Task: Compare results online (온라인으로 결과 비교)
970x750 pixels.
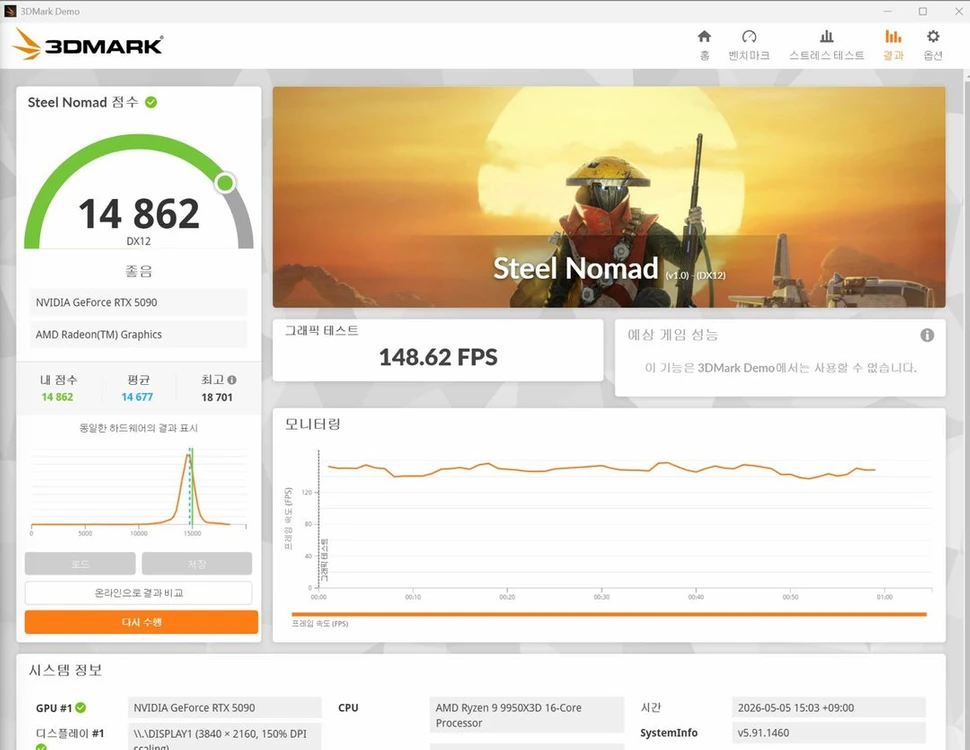Action: pyautogui.click(x=139, y=593)
